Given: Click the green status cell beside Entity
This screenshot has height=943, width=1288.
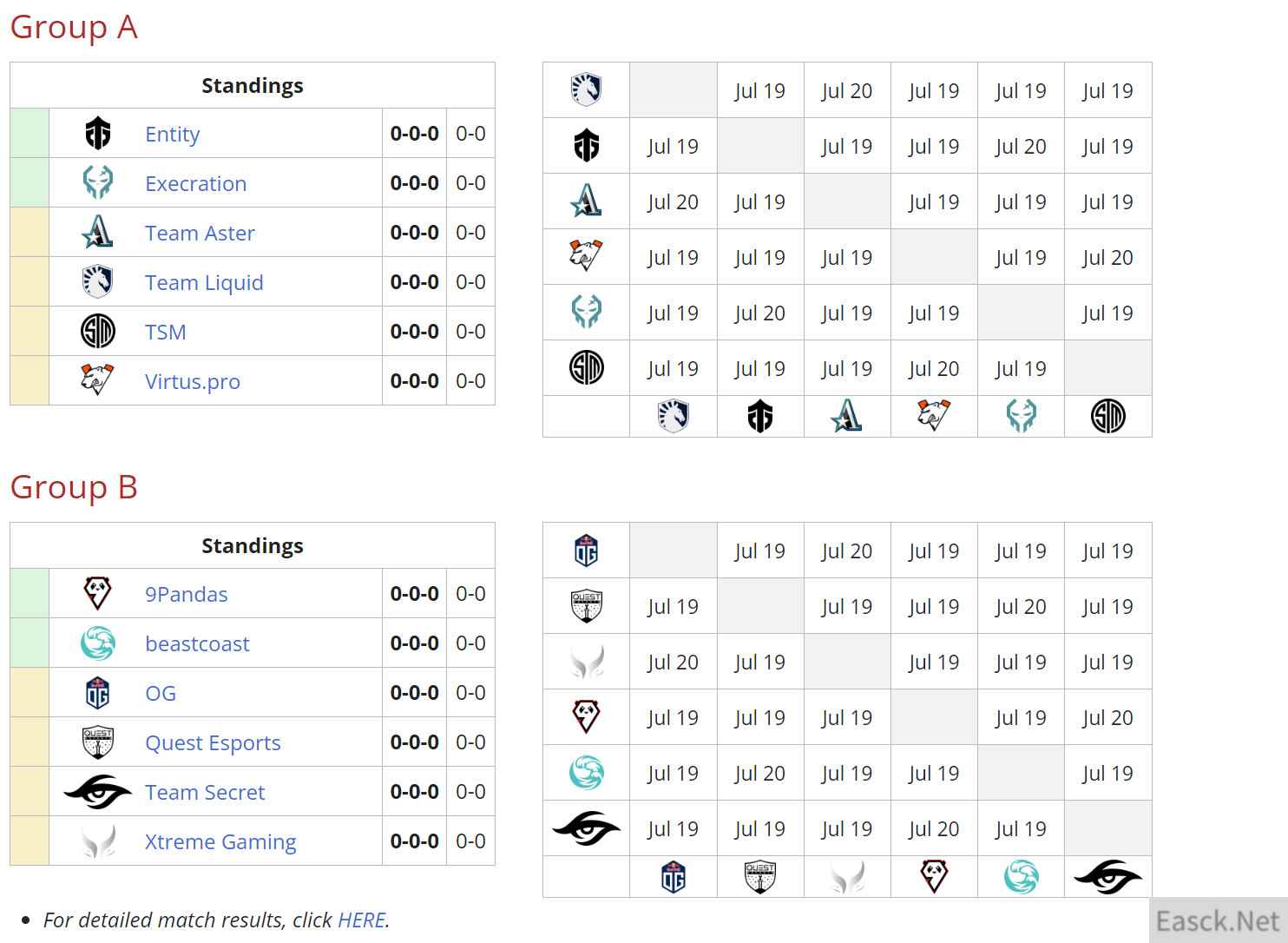Looking at the screenshot, I should pos(30,134).
